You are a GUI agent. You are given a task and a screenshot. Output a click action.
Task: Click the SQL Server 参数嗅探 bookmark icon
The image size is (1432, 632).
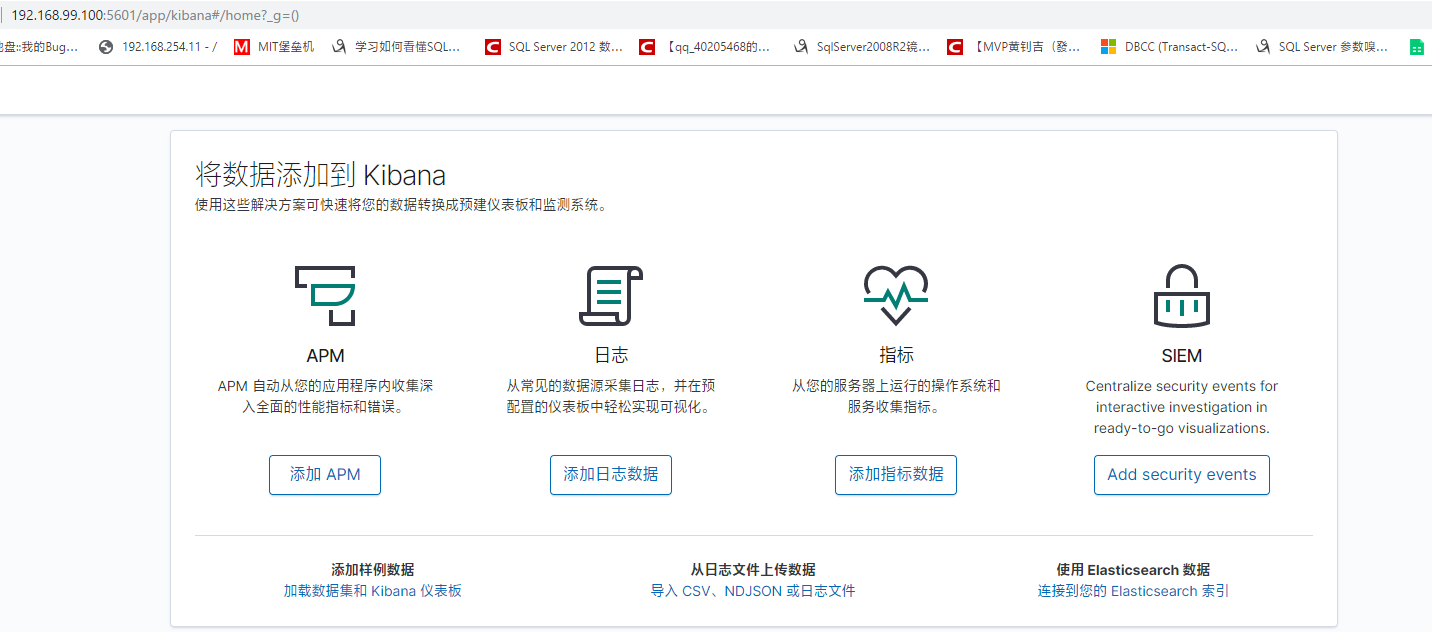(1262, 46)
